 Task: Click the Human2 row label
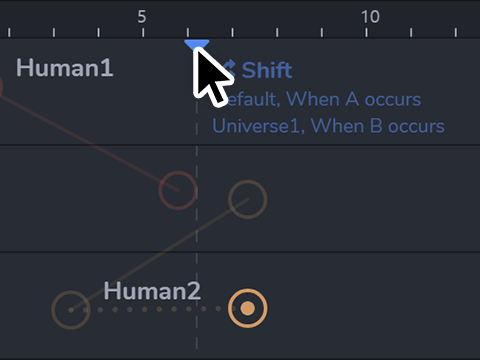click(152, 291)
